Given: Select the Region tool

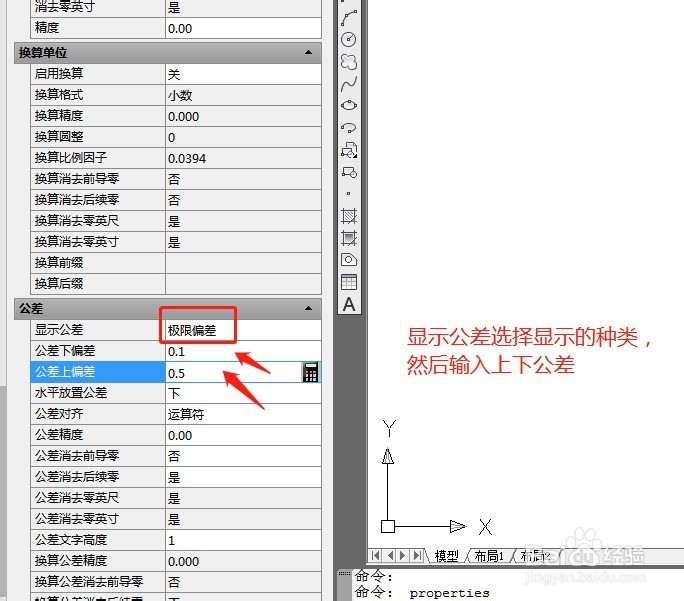Looking at the screenshot, I should click(349, 260).
